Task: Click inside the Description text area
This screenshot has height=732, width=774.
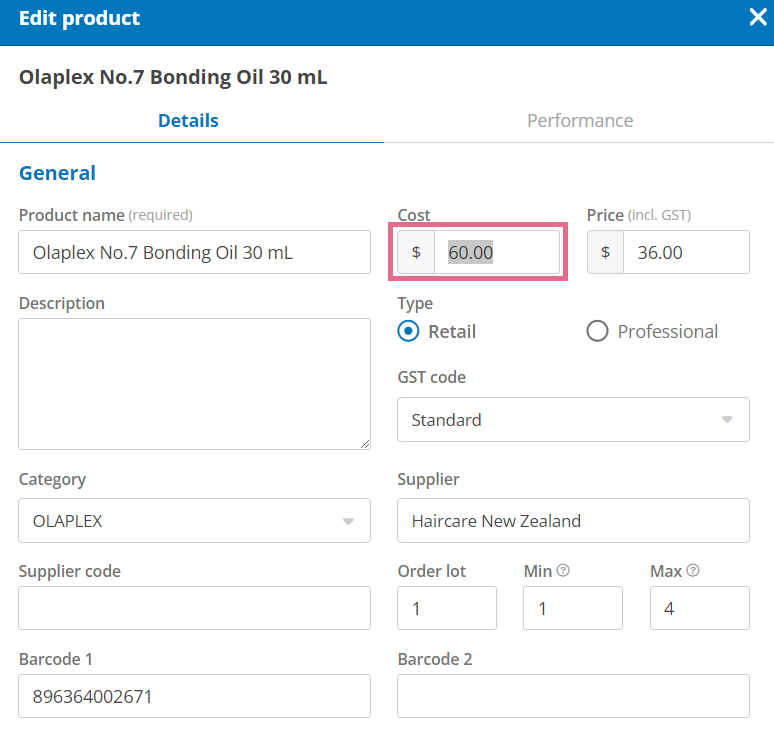Action: pos(194,384)
